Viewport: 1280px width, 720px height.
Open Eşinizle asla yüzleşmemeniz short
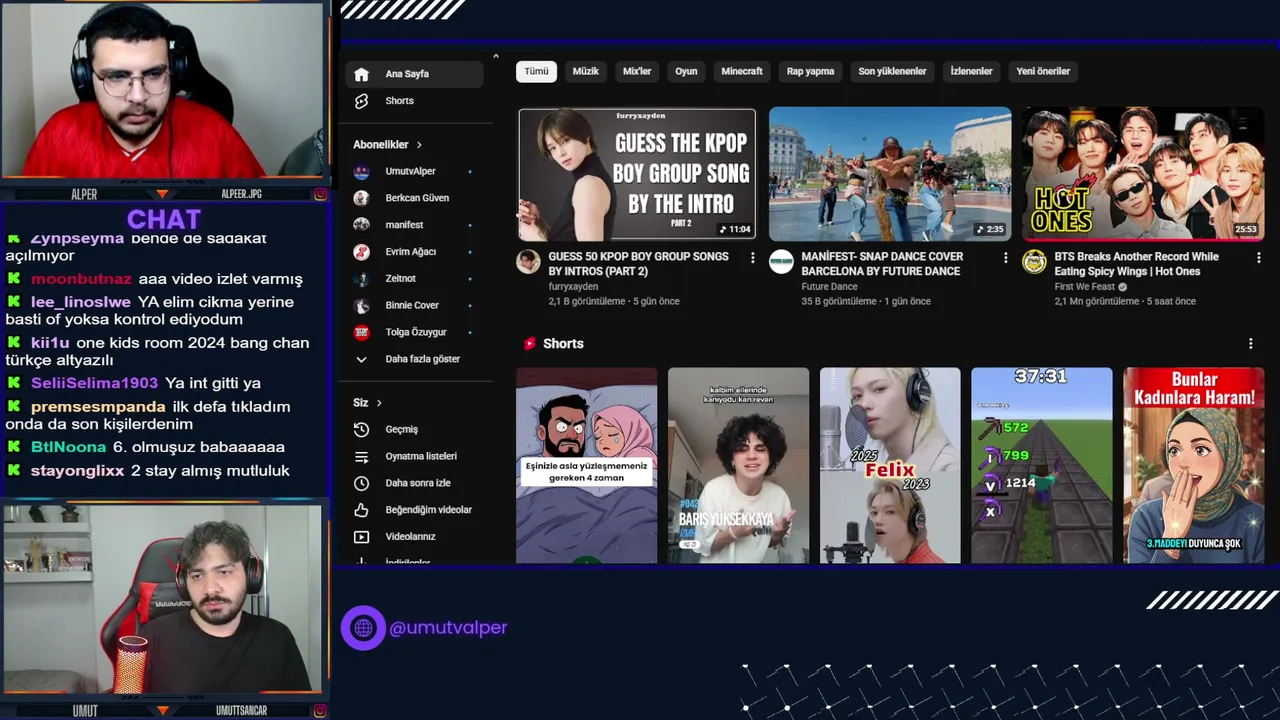point(586,465)
